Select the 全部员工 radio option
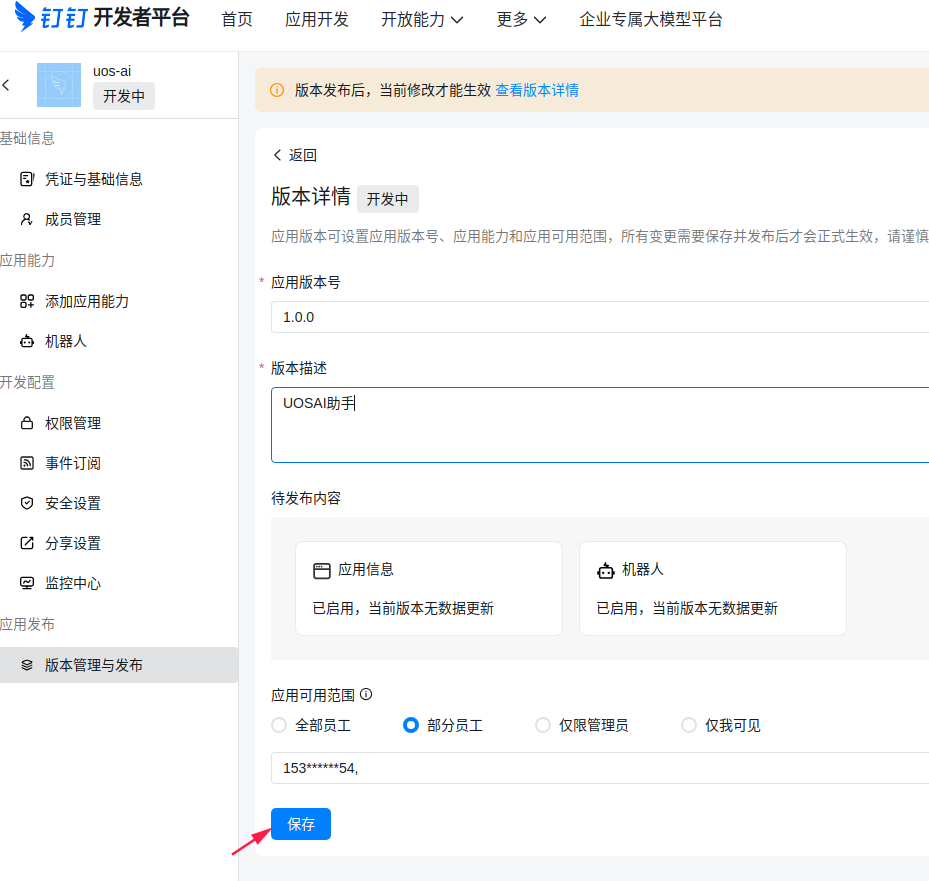 279,725
